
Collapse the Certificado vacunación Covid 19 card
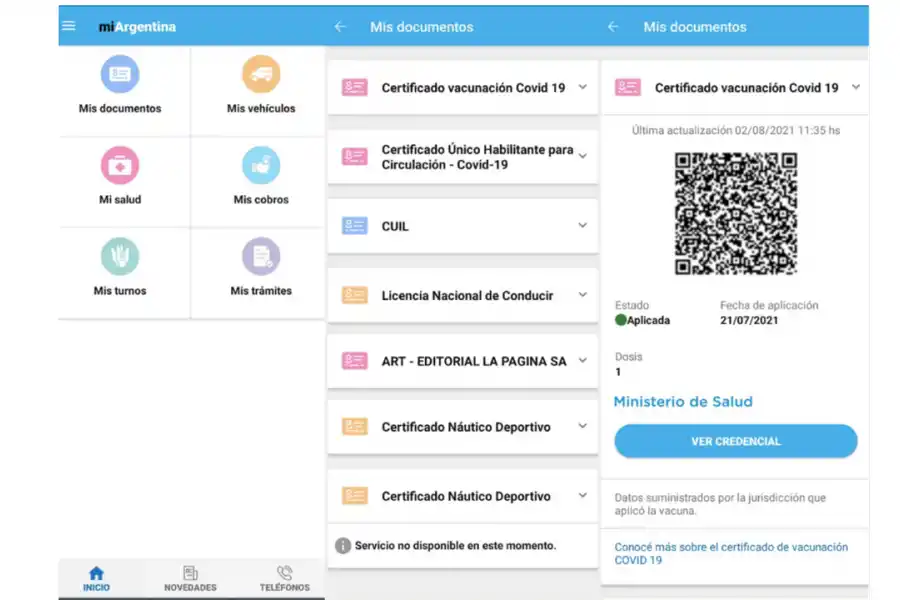coord(856,87)
